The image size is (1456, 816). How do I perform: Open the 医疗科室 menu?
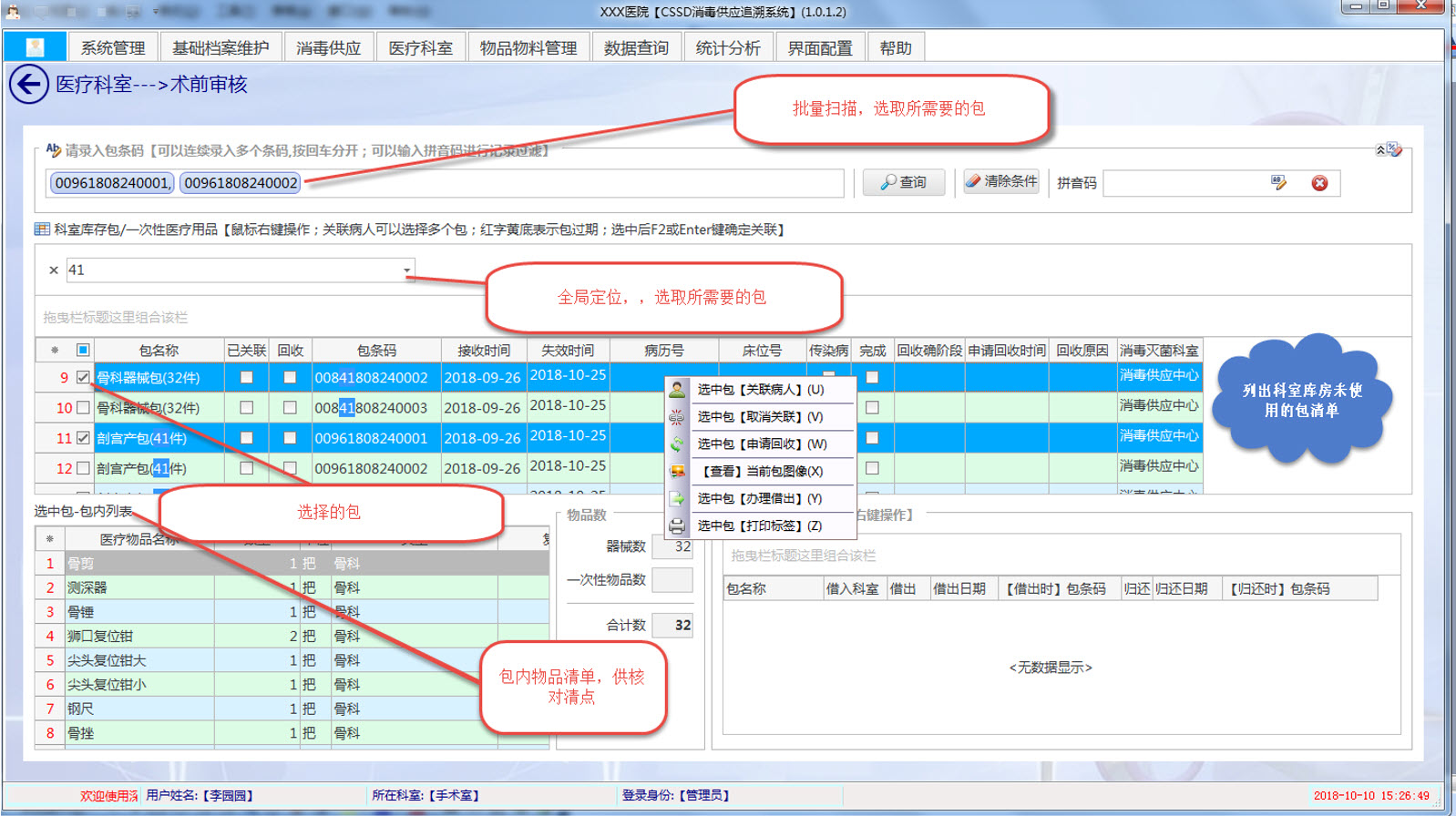(x=420, y=48)
